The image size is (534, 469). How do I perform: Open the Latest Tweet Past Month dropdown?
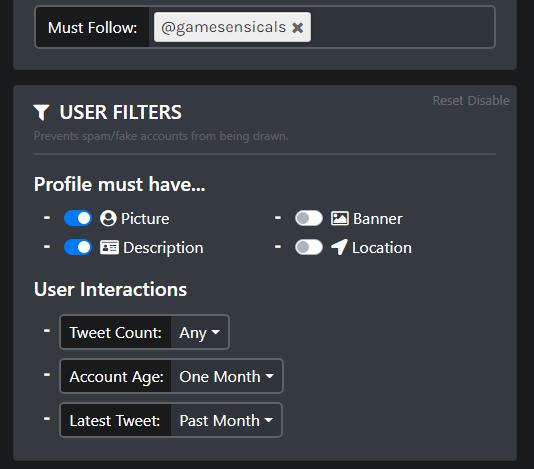pyautogui.click(x=226, y=420)
